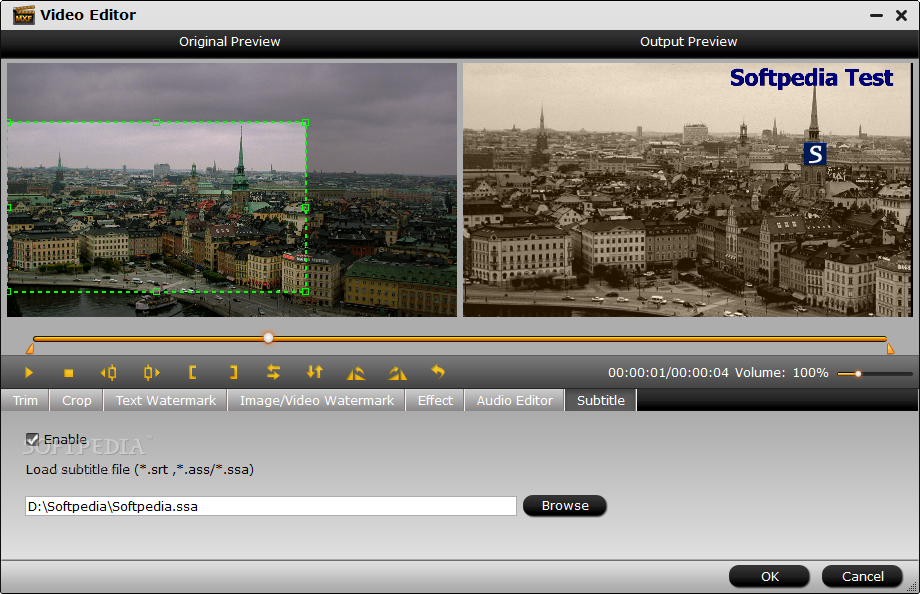
Task: Click the playback position slider knob
Action: (x=268, y=338)
